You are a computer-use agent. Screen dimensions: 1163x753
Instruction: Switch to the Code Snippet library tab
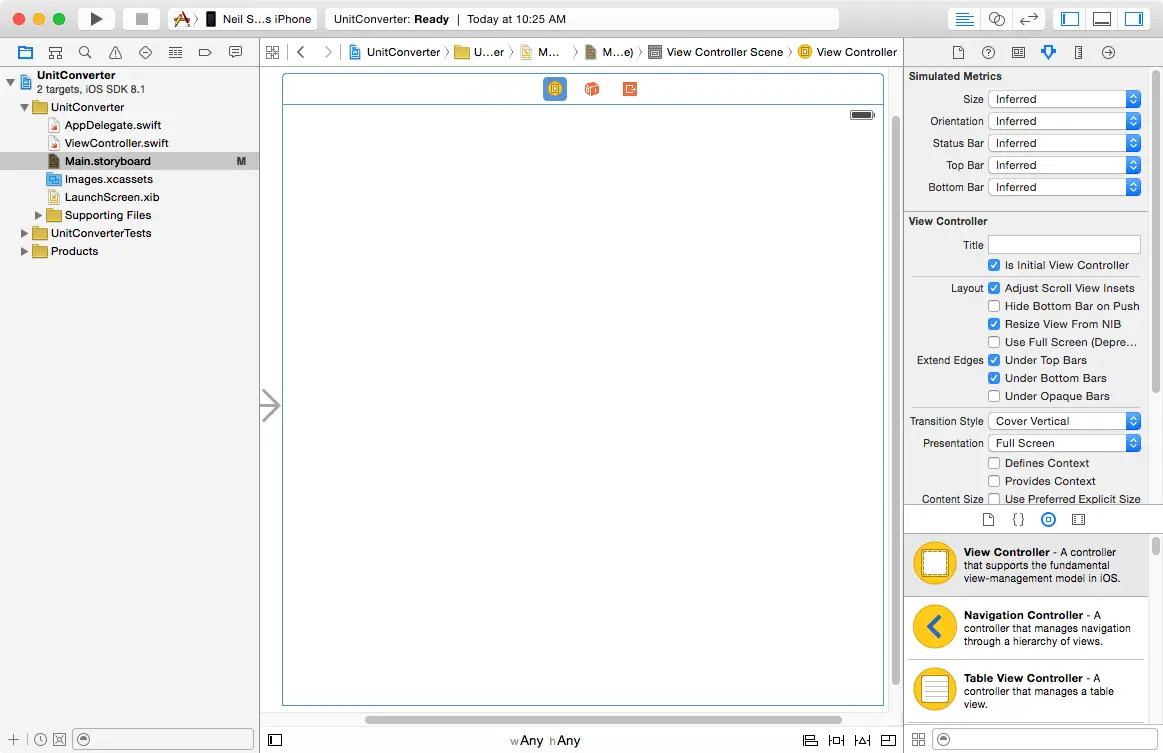tap(1018, 519)
